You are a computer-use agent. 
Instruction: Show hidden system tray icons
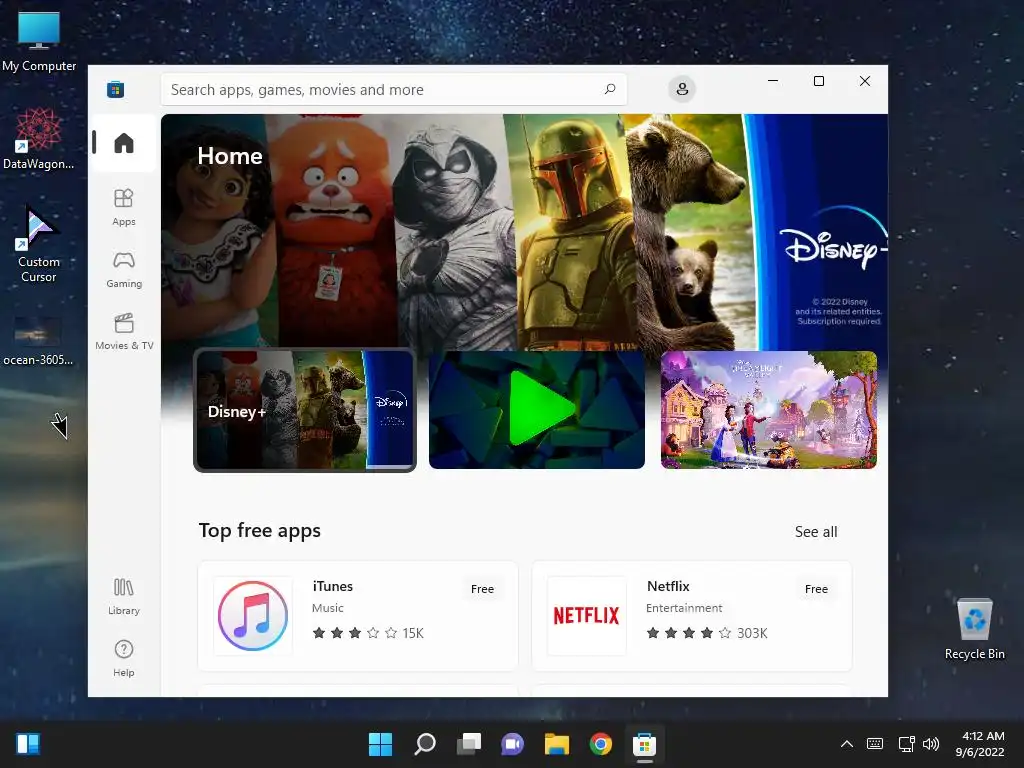tap(846, 744)
